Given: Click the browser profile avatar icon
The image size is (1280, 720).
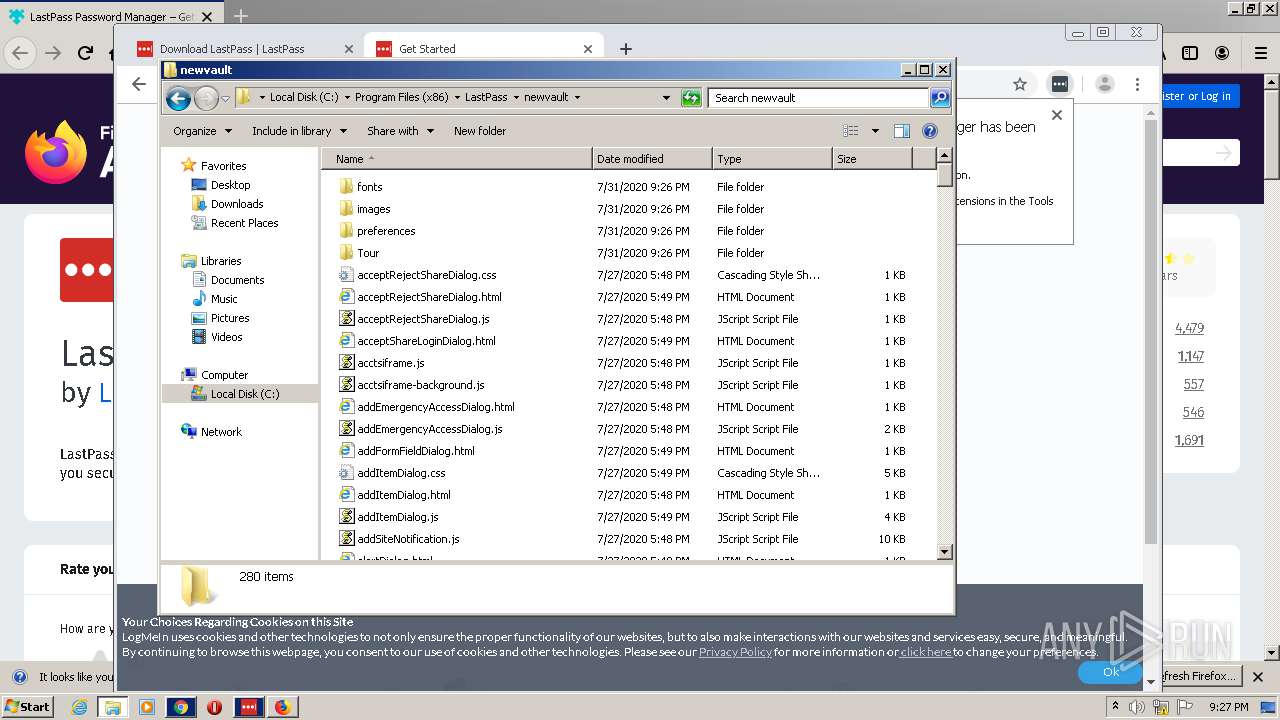Looking at the screenshot, I should (x=1104, y=85).
